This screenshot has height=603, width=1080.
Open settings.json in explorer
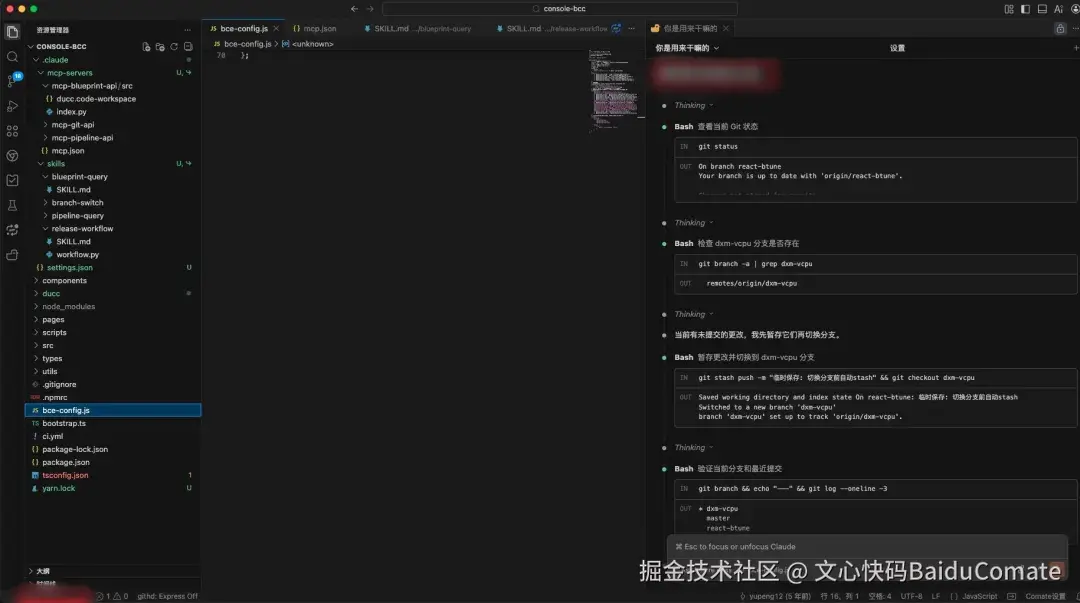coord(70,268)
